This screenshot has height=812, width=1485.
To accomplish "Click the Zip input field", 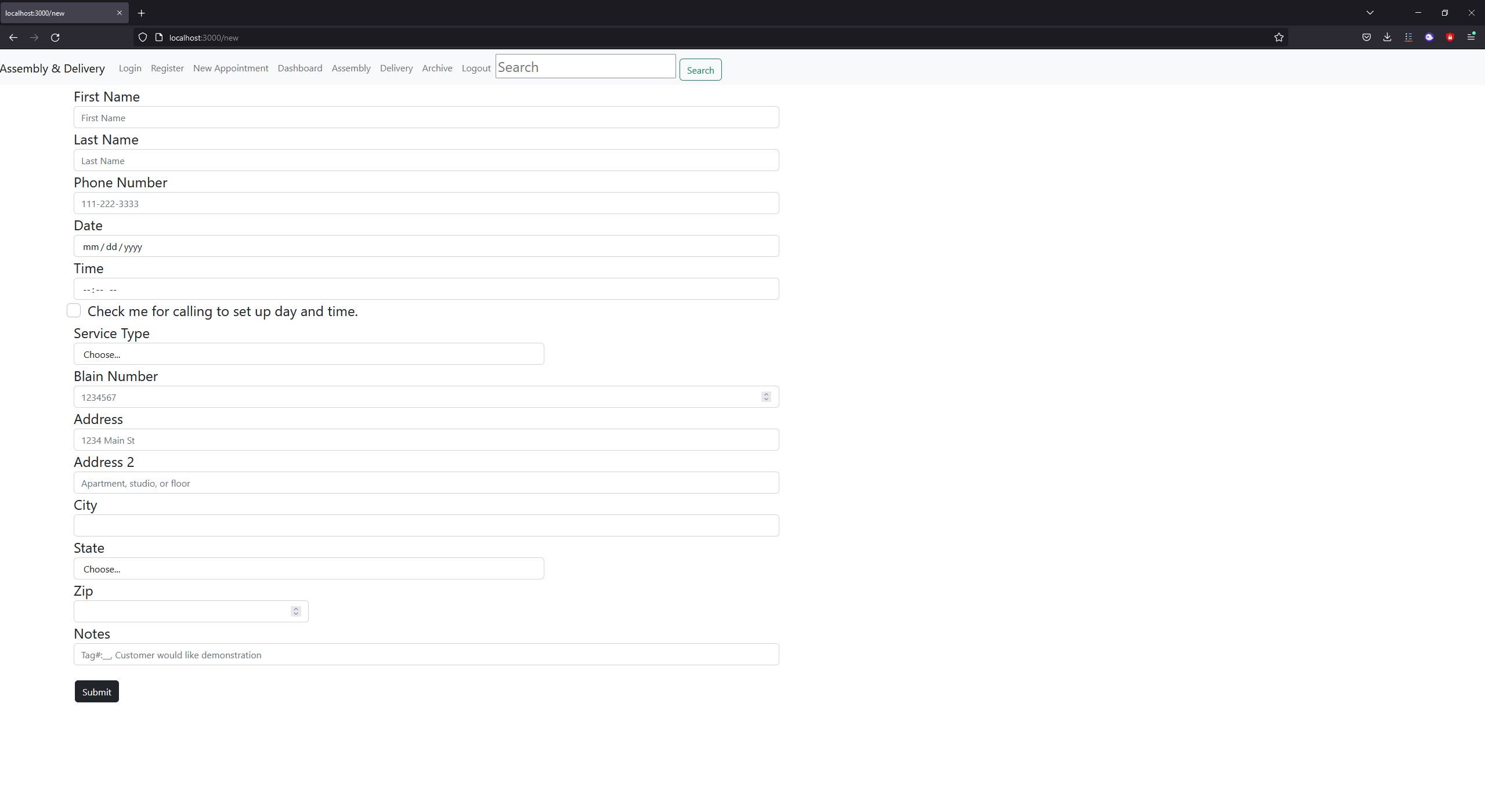I will click(x=191, y=611).
